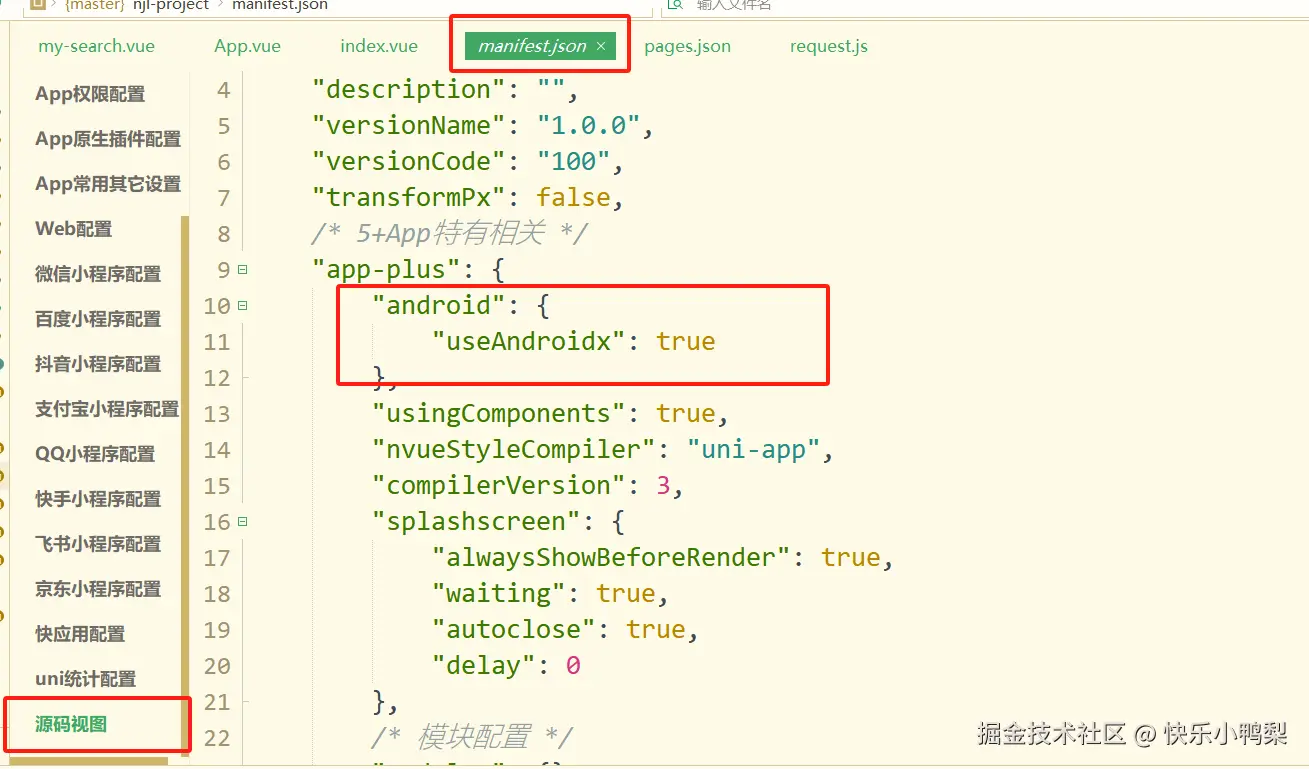Open the pages.json tab

[687, 46]
